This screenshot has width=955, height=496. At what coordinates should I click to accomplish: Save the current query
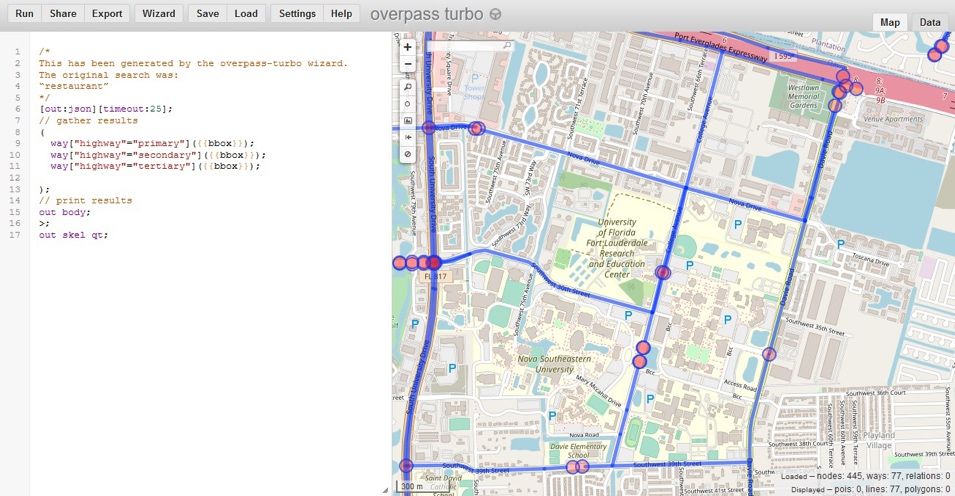pyautogui.click(x=208, y=14)
